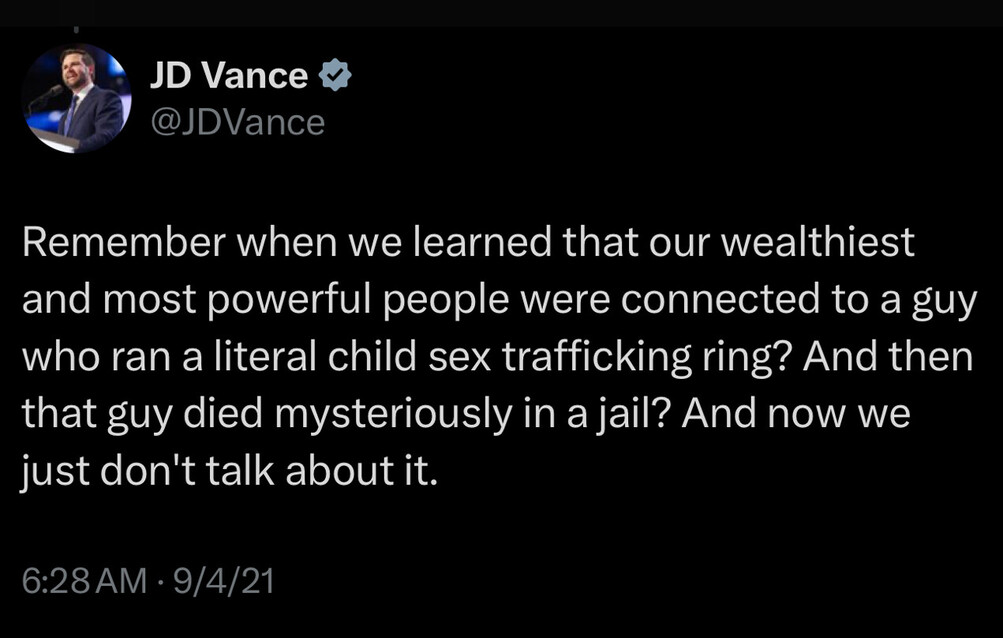Click the word "connected" in the tweet

click(720, 299)
